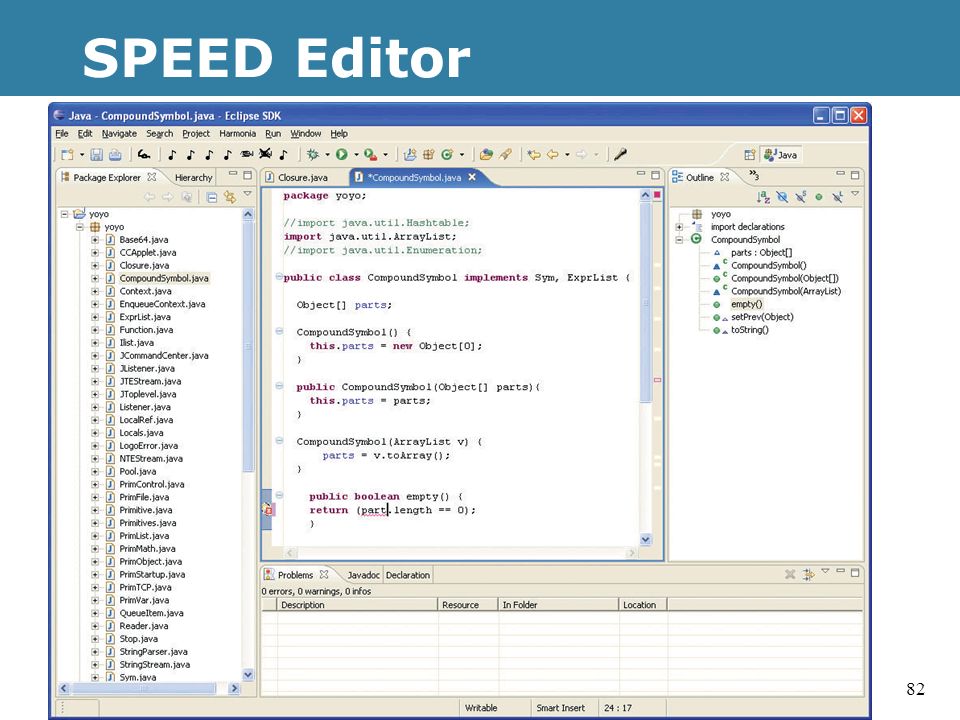
Task: Collapse the yoyo project in Package Explorer
Action: (64, 214)
